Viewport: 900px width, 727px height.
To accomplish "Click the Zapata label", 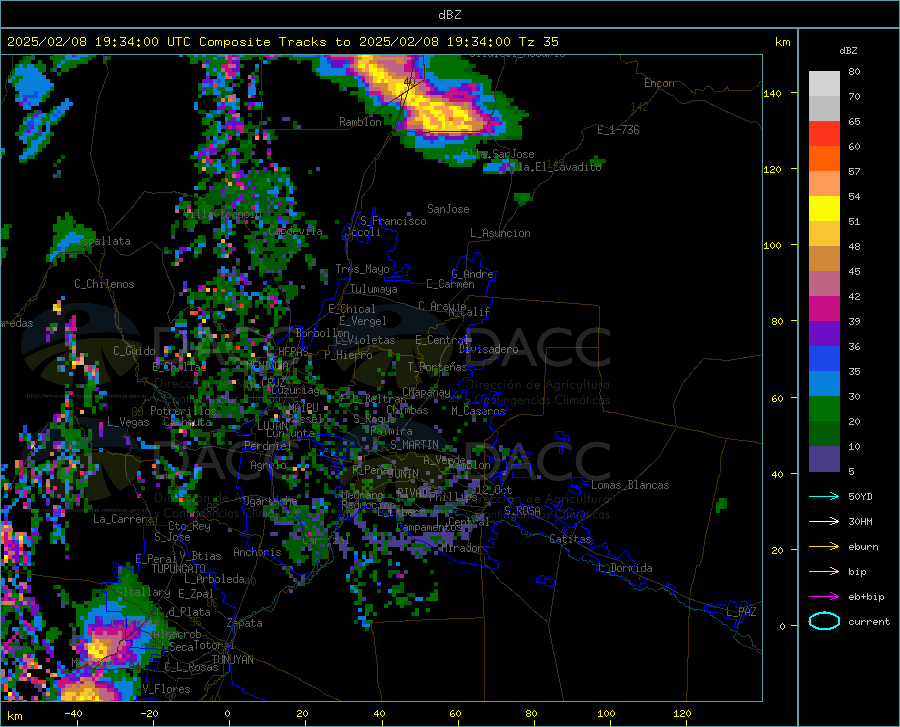I will tap(245, 623).
